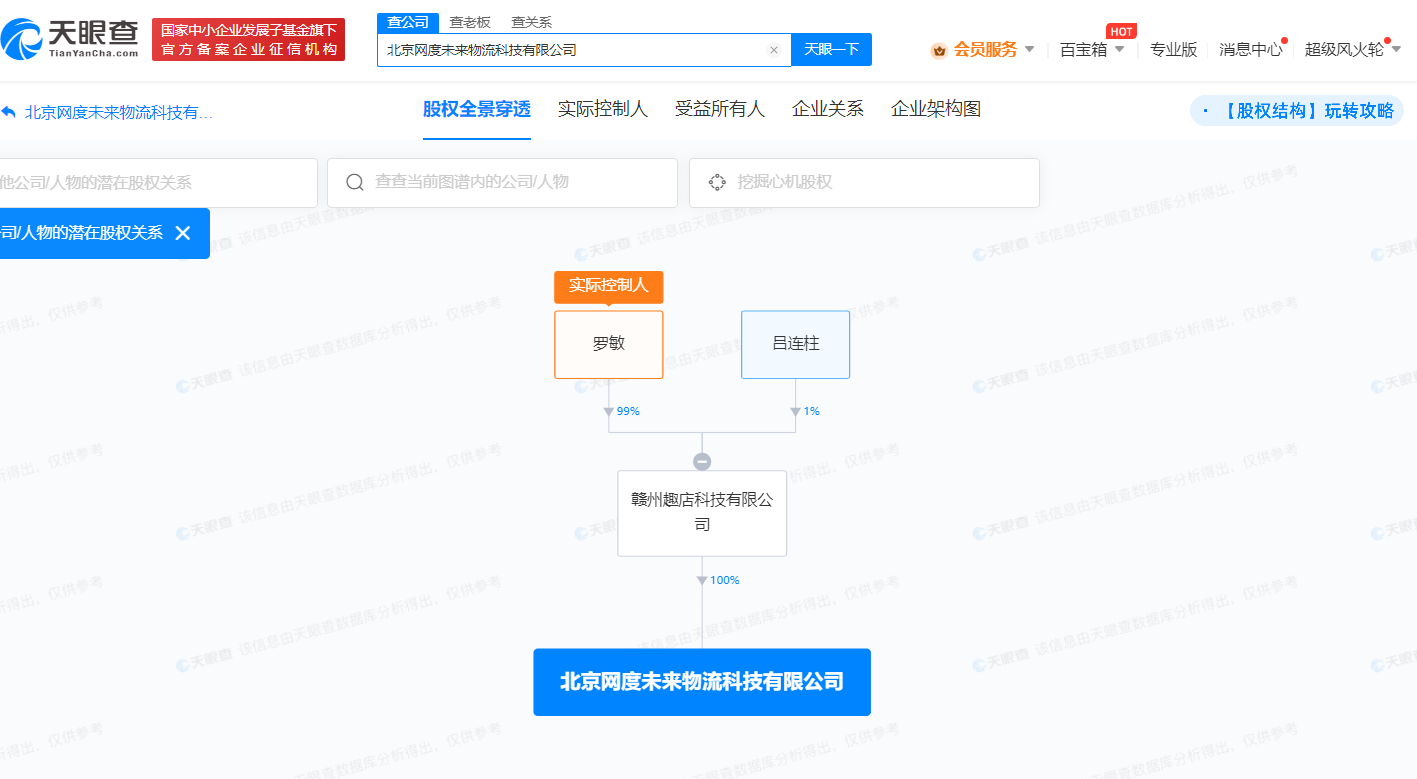Open the 北京网度未来物流科技有… breadcrumb link

(x=119, y=112)
